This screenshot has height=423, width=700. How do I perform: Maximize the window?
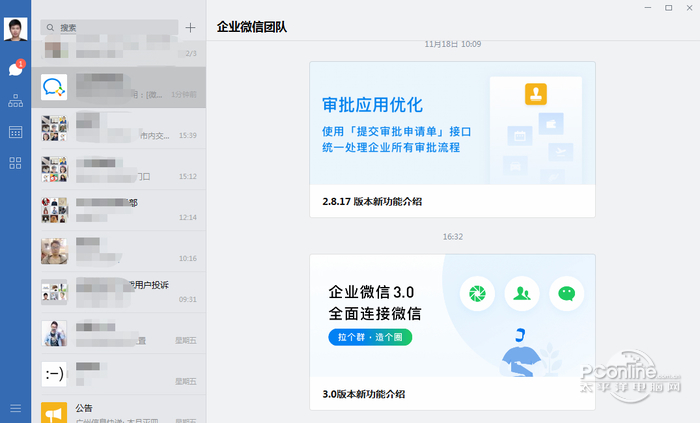pyautogui.click(x=668, y=8)
